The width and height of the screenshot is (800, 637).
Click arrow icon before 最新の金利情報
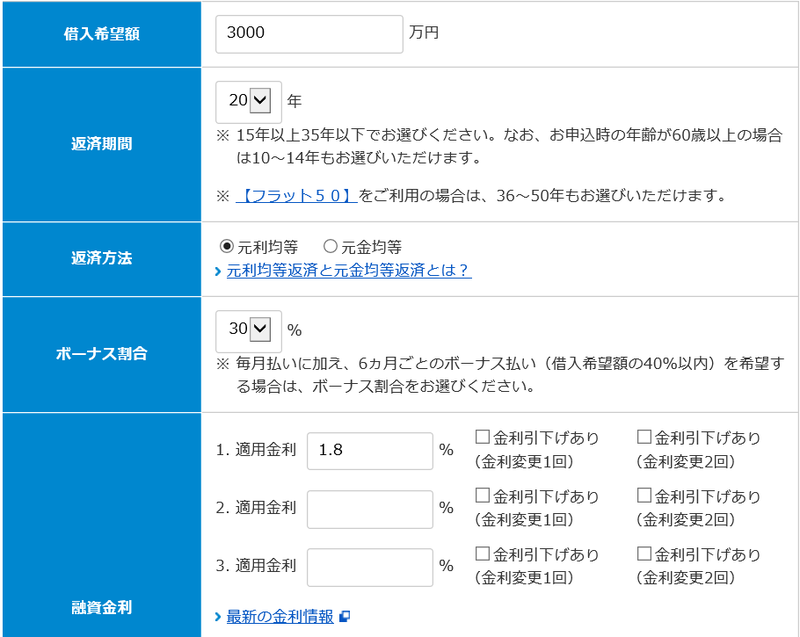(218, 617)
